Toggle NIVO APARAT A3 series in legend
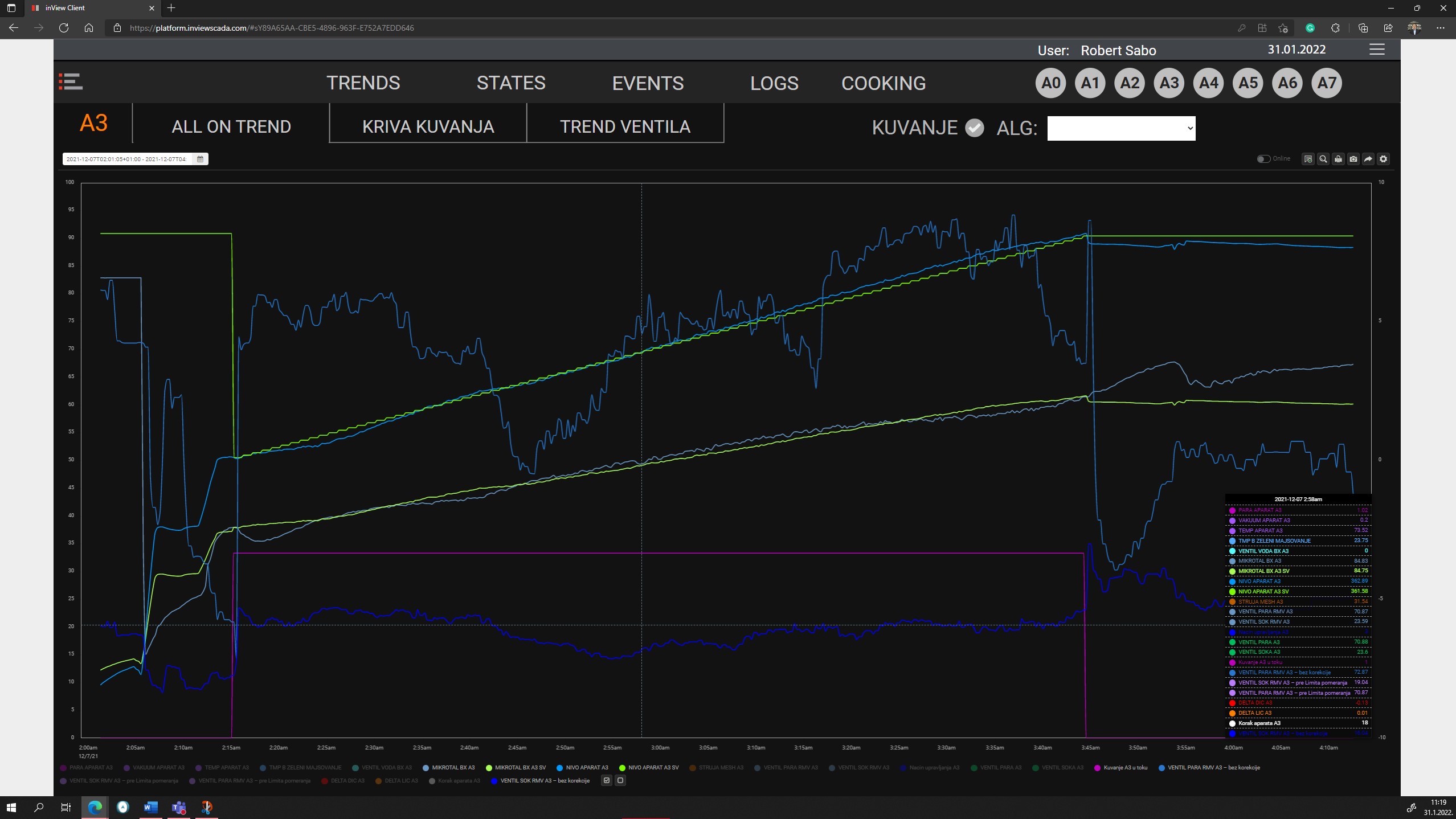1456x819 pixels. point(582,768)
